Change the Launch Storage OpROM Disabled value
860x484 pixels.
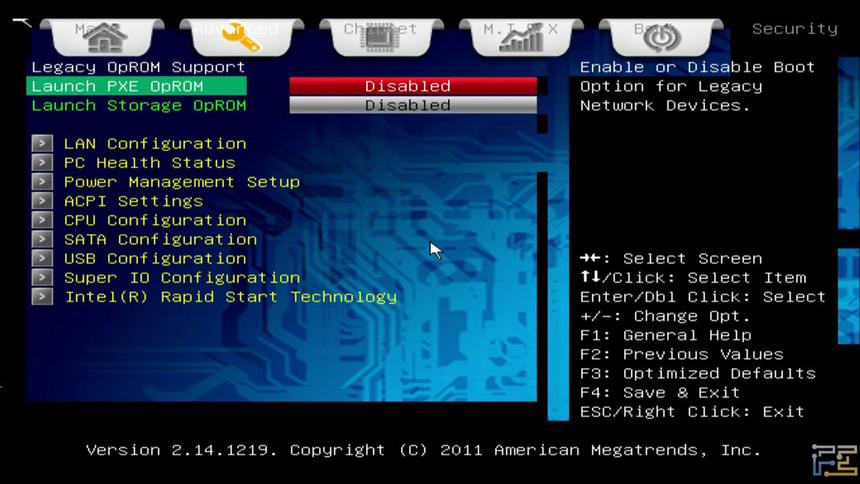(413, 105)
